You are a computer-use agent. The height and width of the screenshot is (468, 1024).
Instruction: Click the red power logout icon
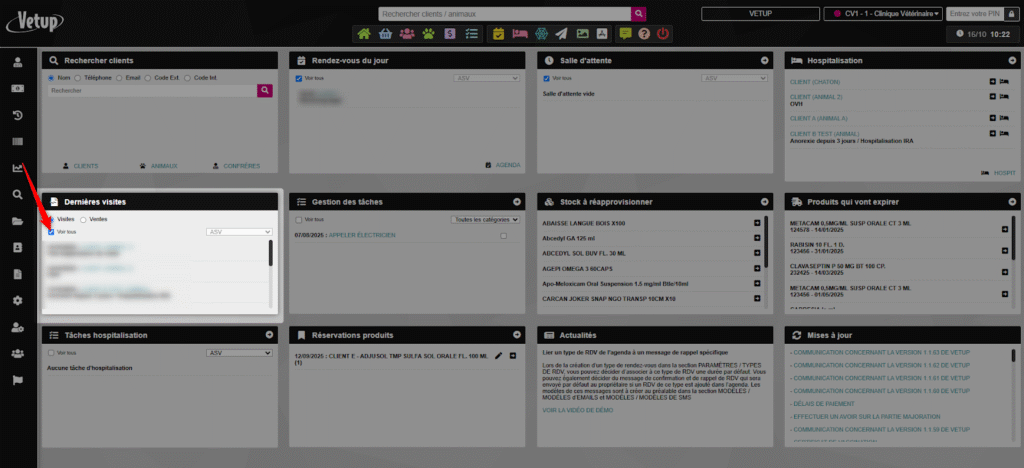pyautogui.click(x=664, y=33)
